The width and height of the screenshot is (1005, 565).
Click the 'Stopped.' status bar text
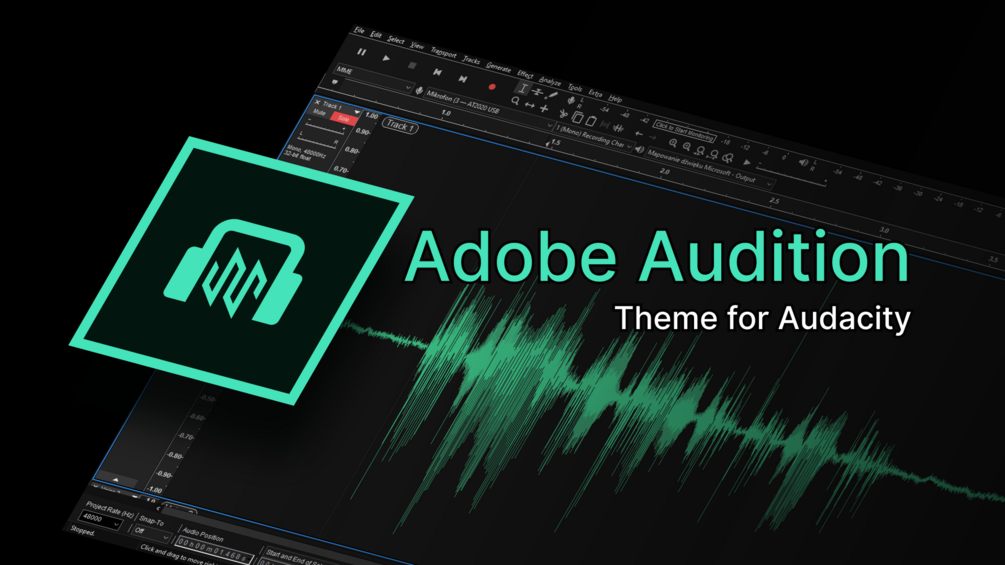coord(82,530)
